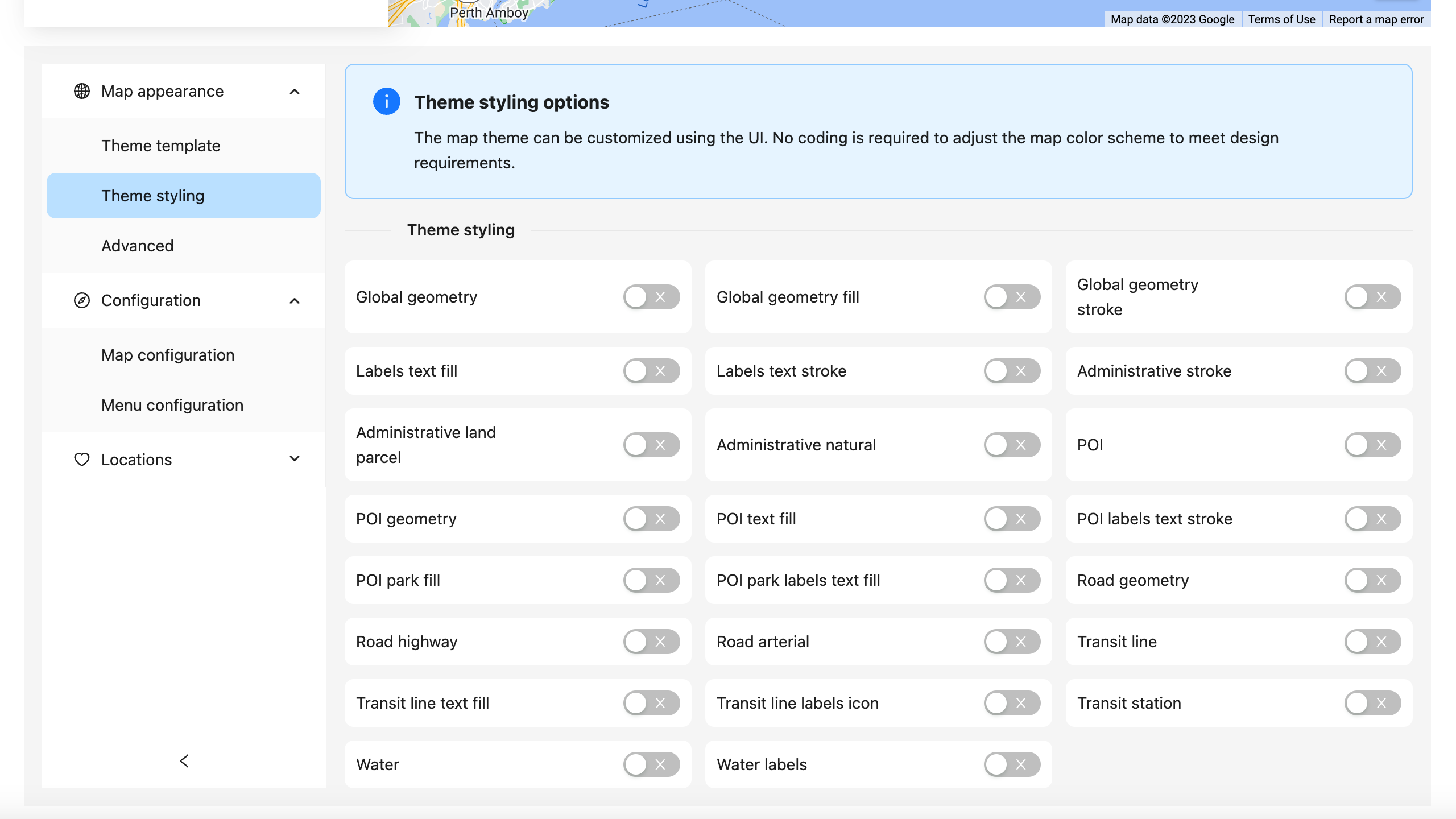Open the Terms of Use link
Viewport: 1456px width, 819px height.
[1281, 19]
